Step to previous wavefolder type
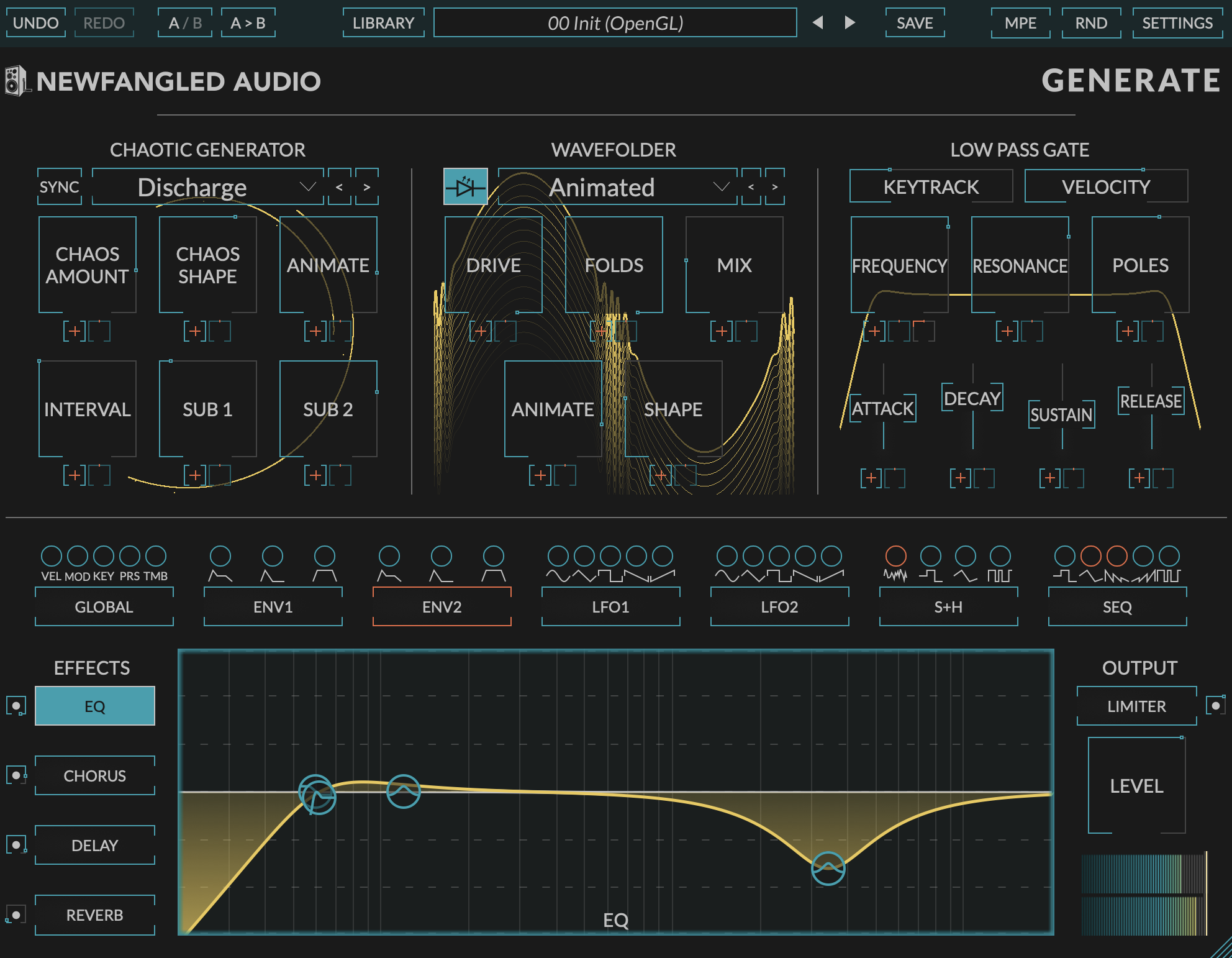 pos(751,186)
